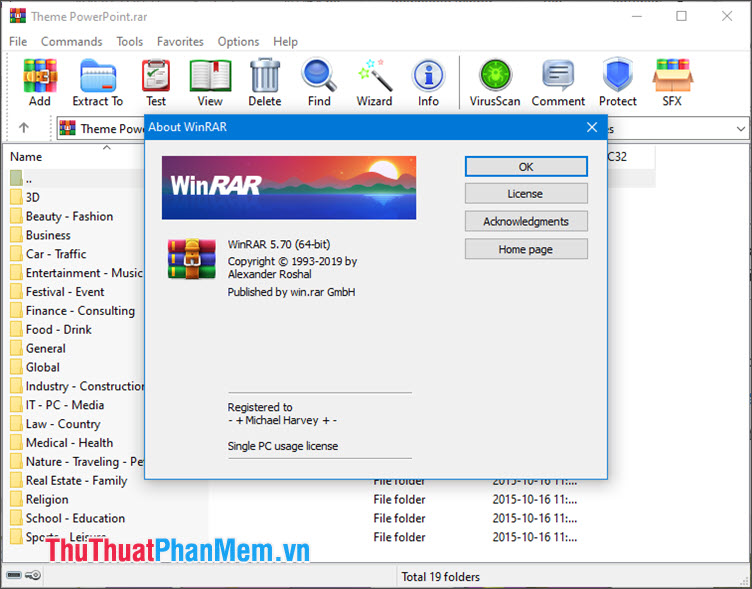Show archive Info
The image size is (752, 589).
(428, 82)
